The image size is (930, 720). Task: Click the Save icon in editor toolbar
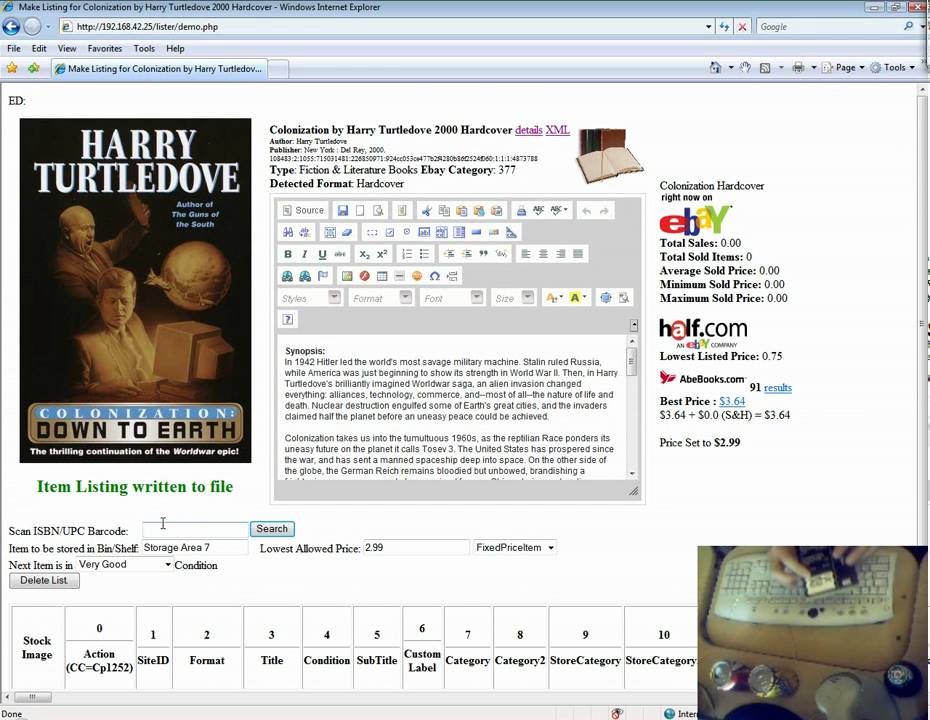[343, 211]
